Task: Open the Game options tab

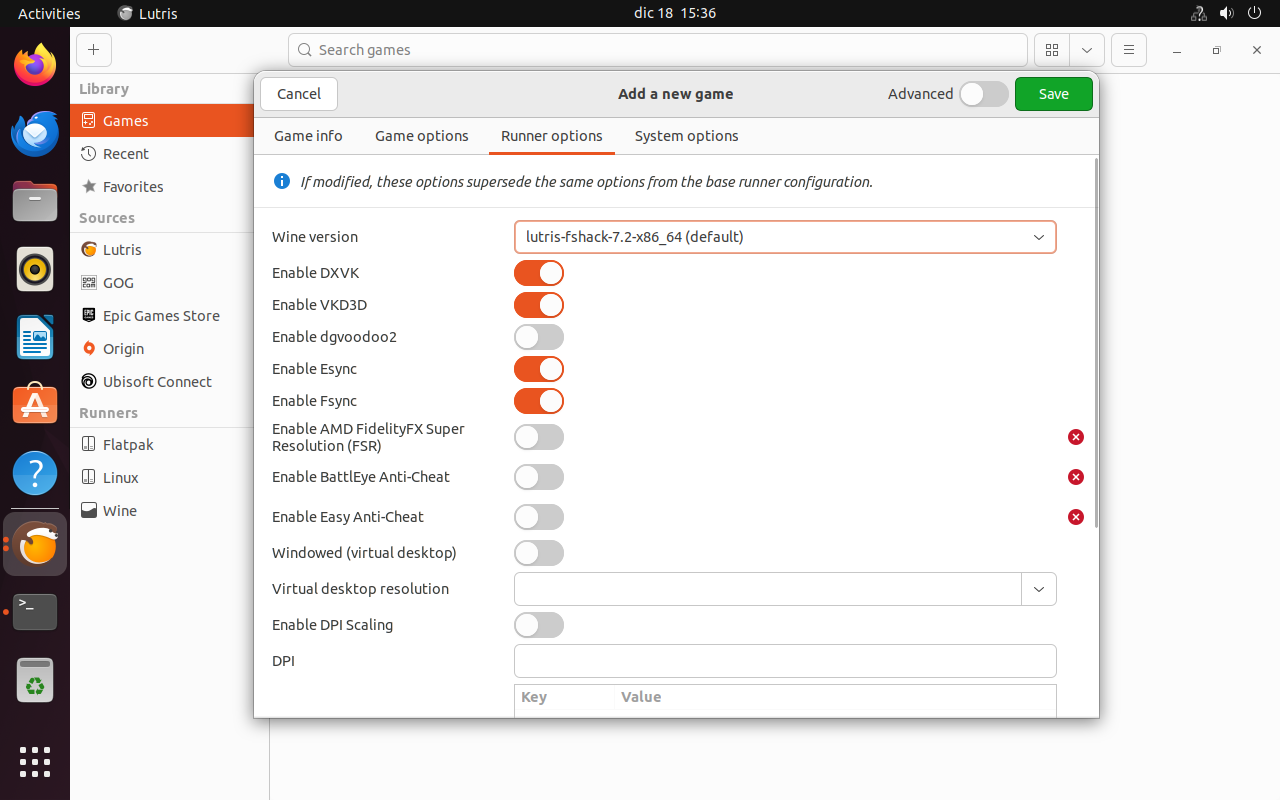Action: click(422, 136)
